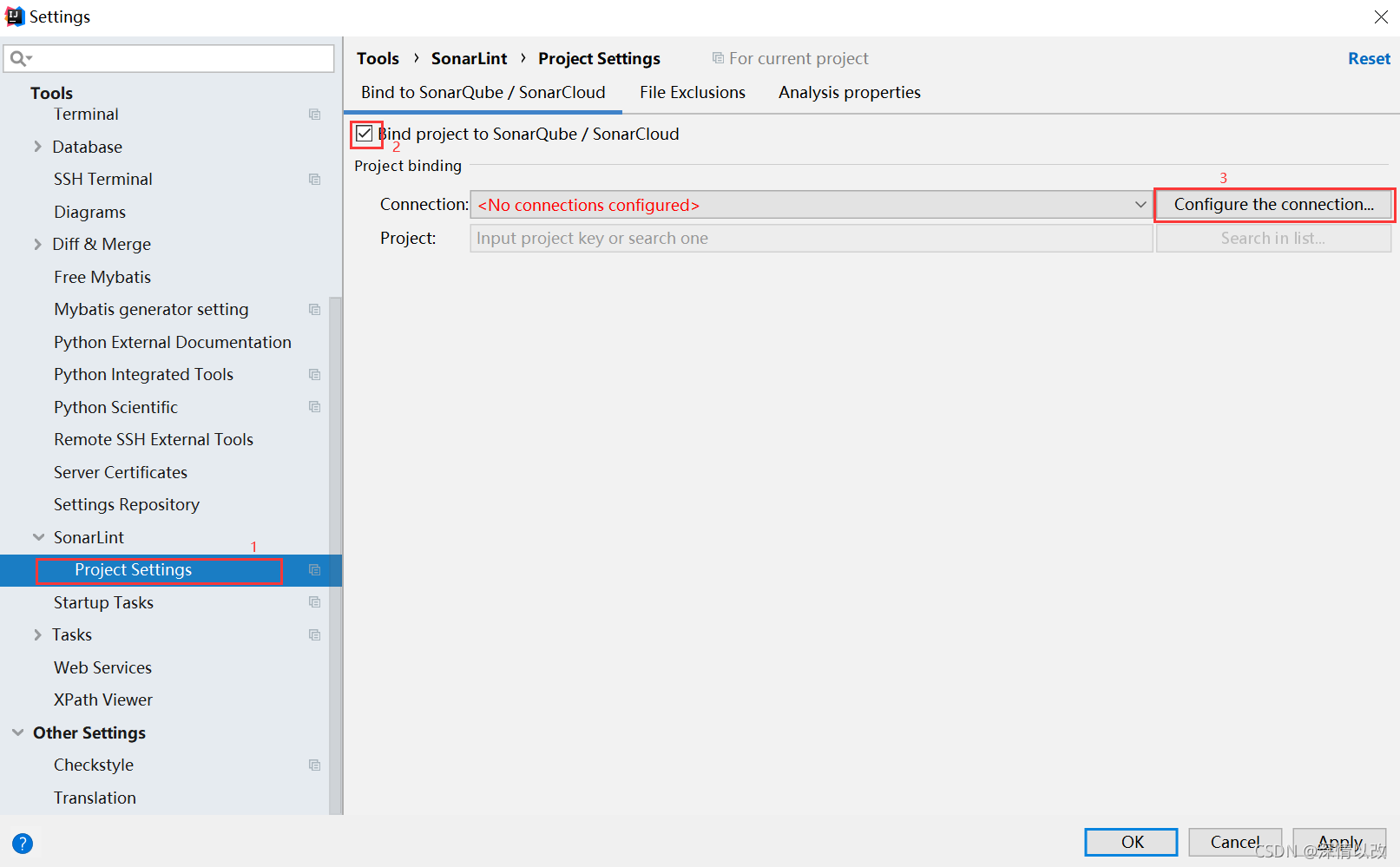Toggle Bind project to SonarQube / SonarCloud checkbox
The image size is (1400, 867).
[x=365, y=134]
